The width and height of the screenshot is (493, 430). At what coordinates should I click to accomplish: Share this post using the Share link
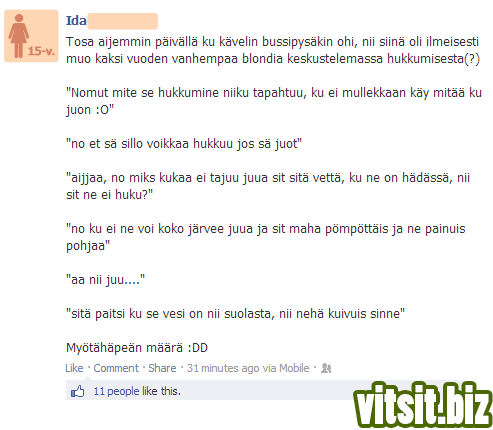(162, 368)
